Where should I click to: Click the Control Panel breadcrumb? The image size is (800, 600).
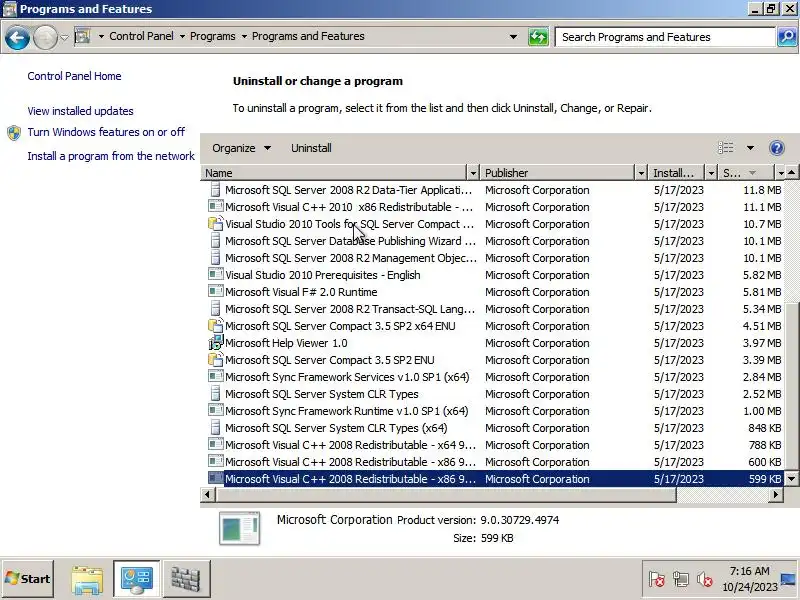point(141,36)
